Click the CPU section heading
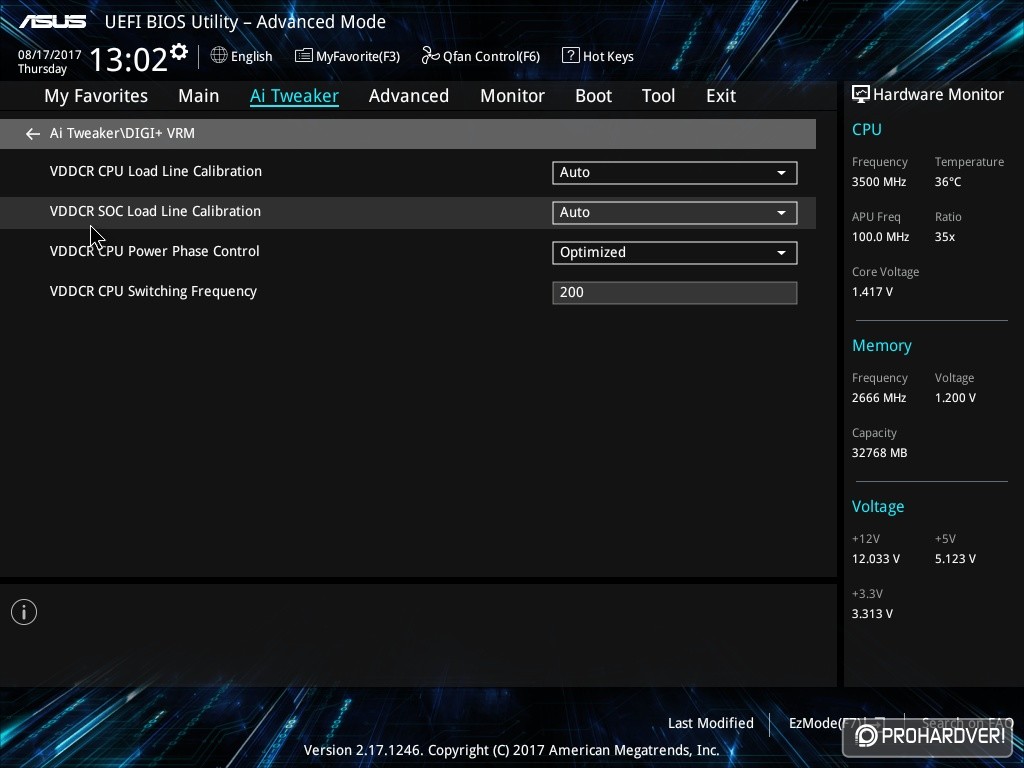The height and width of the screenshot is (768, 1024). point(867,129)
